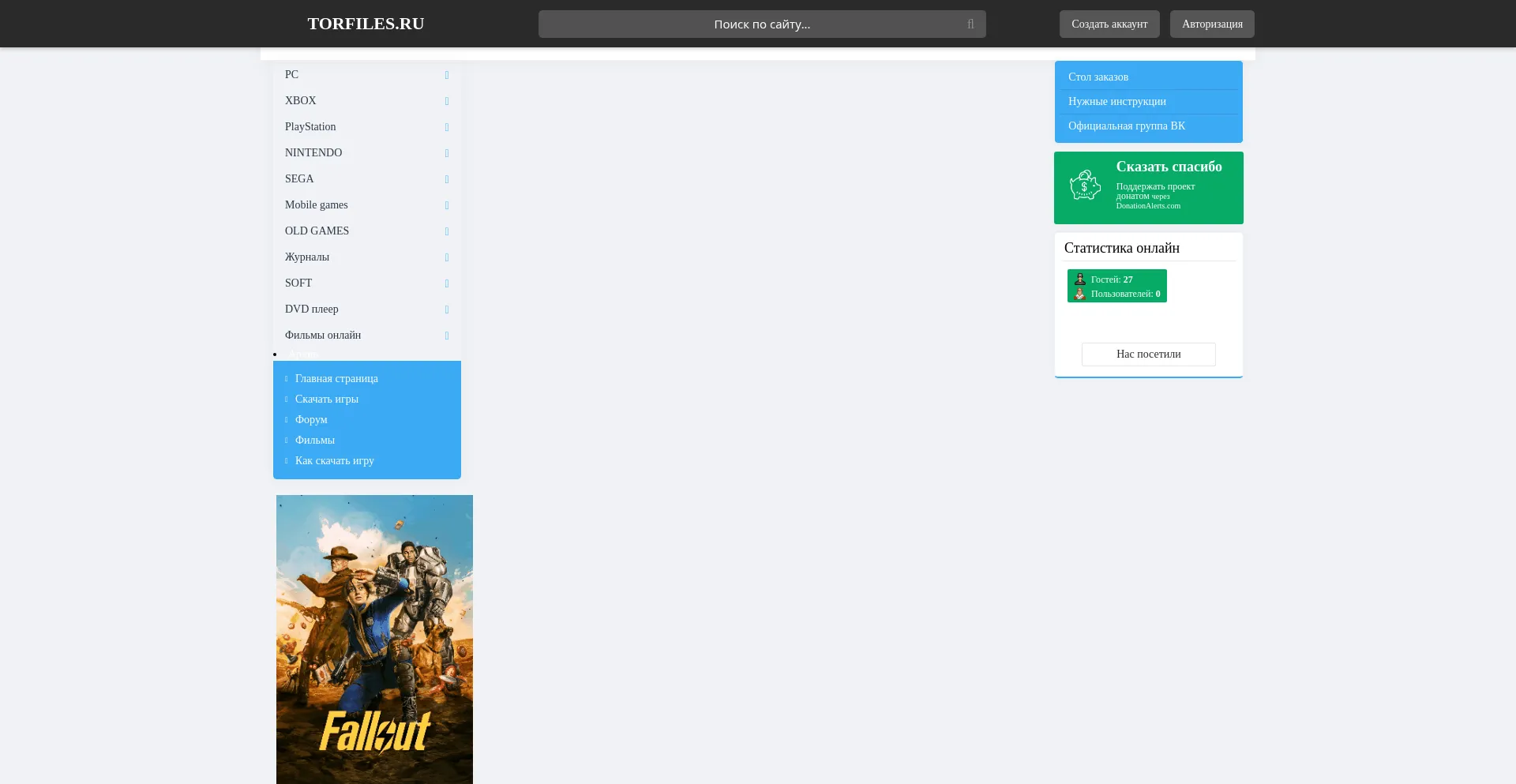Click the users icon beside Пользователей: 0
This screenshot has height=784, width=1516.
[x=1080, y=294]
